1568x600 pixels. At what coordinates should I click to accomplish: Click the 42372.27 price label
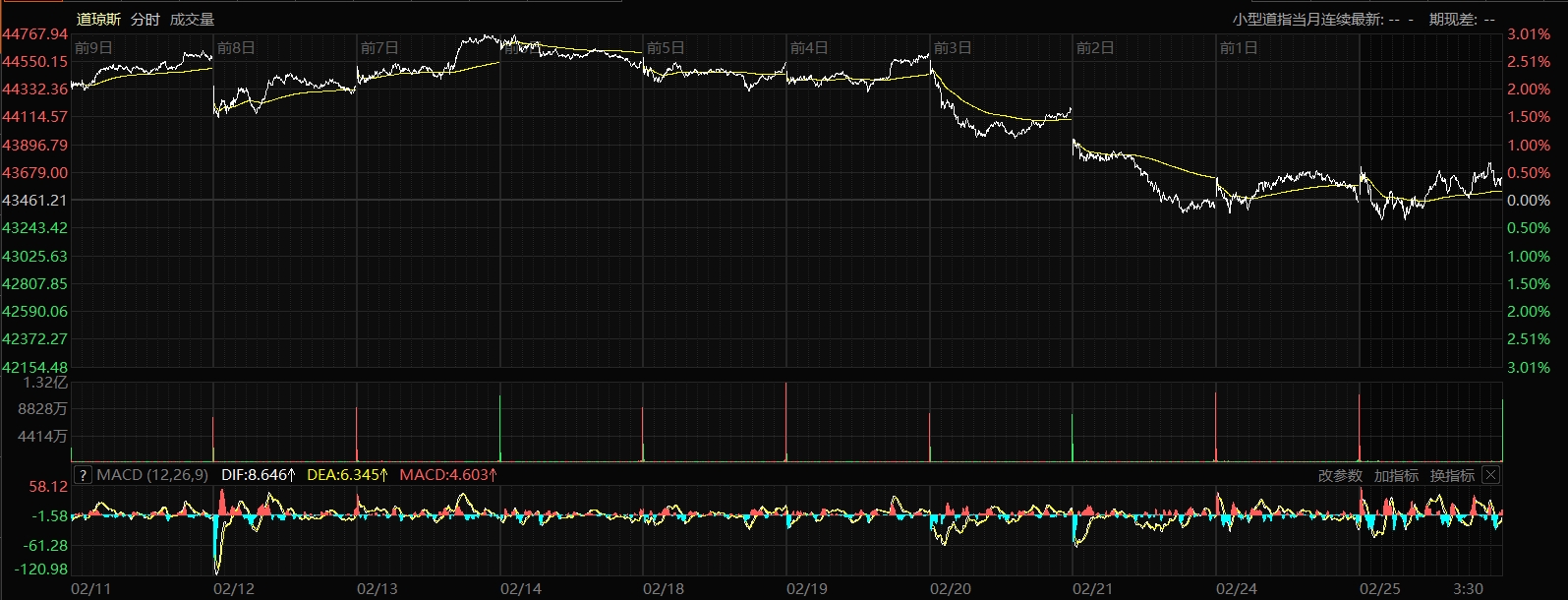tap(34, 338)
